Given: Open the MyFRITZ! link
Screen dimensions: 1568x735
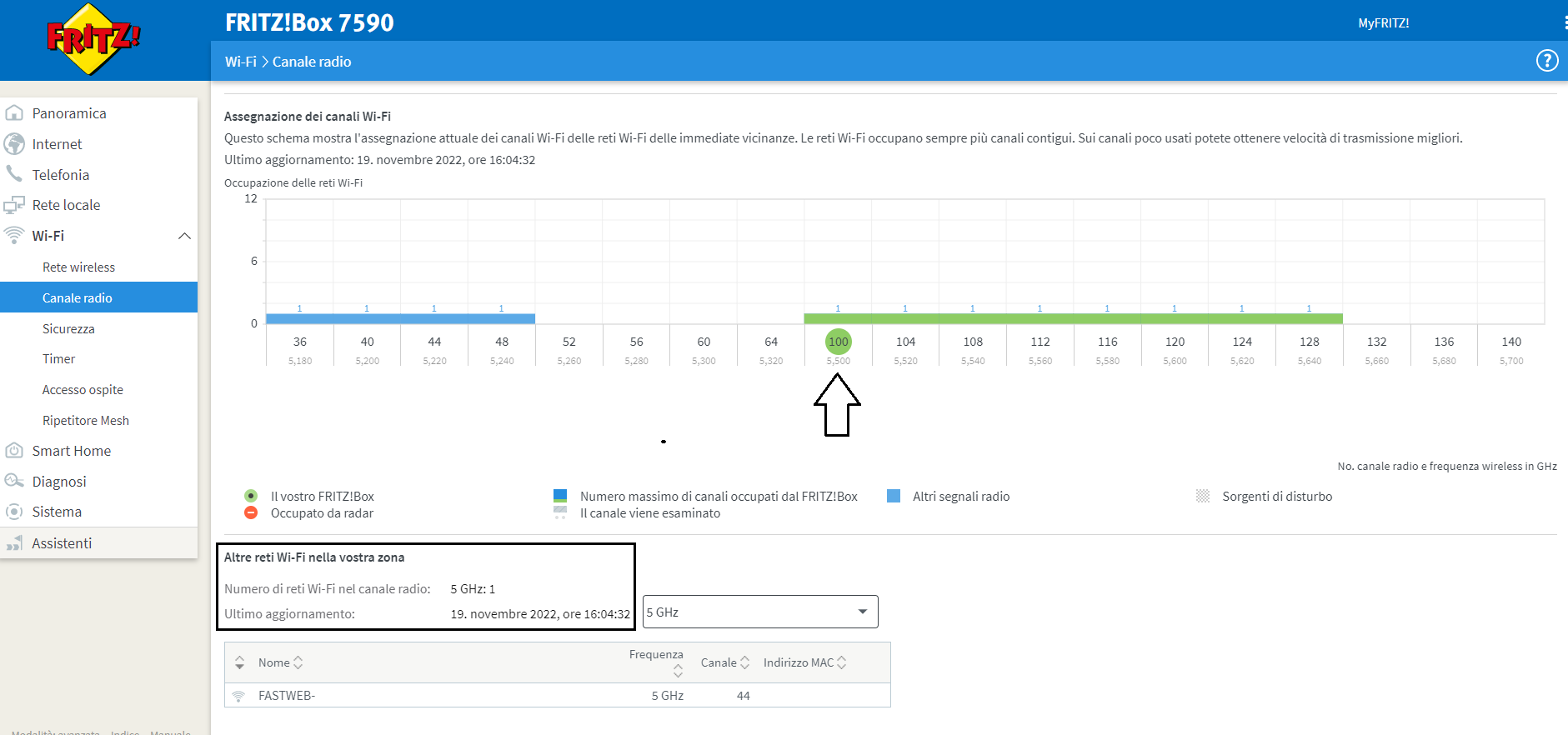Looking at the screenshot, I should [1384, 22].
